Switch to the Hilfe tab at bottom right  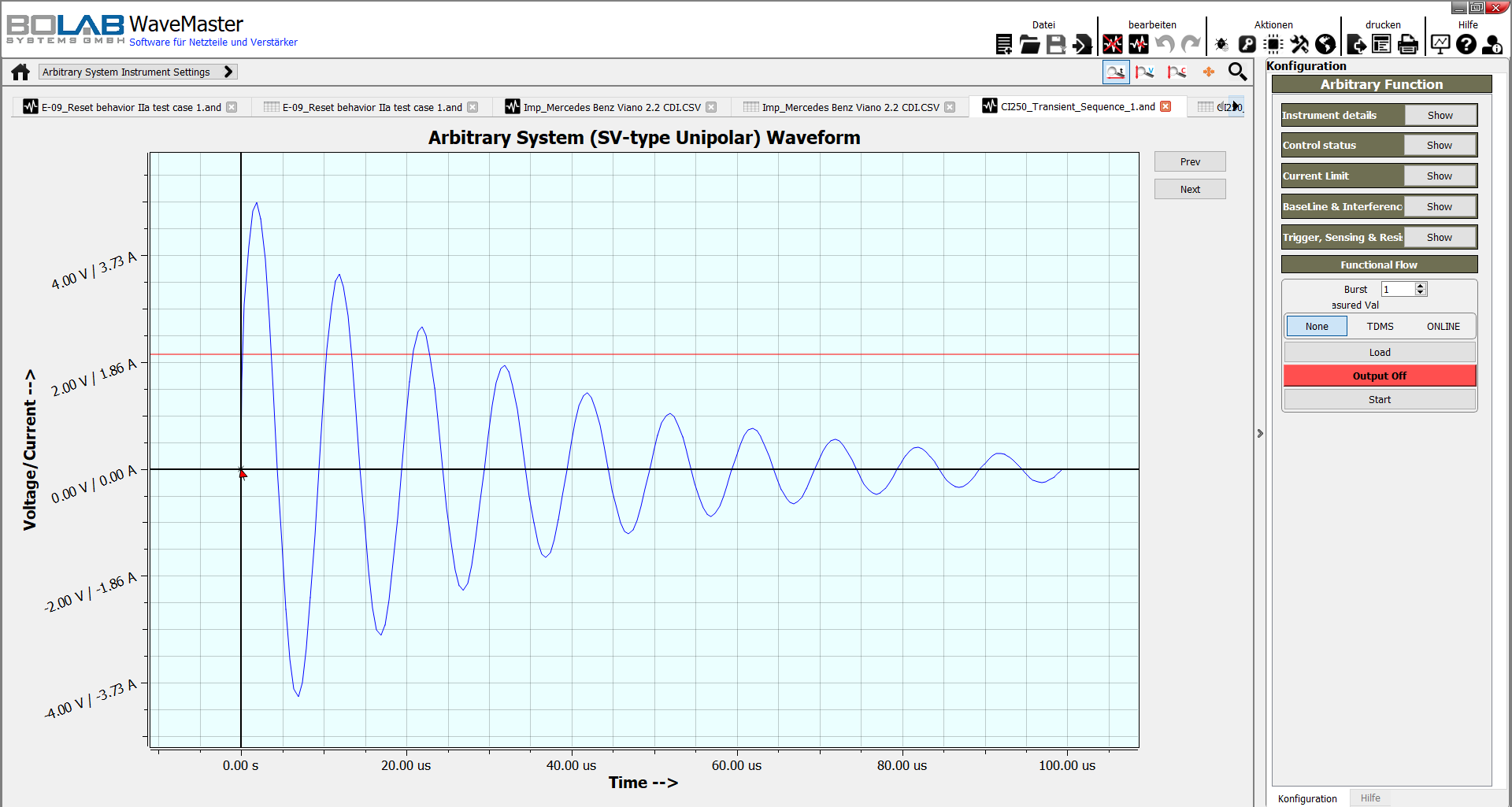pos(1370,798)
